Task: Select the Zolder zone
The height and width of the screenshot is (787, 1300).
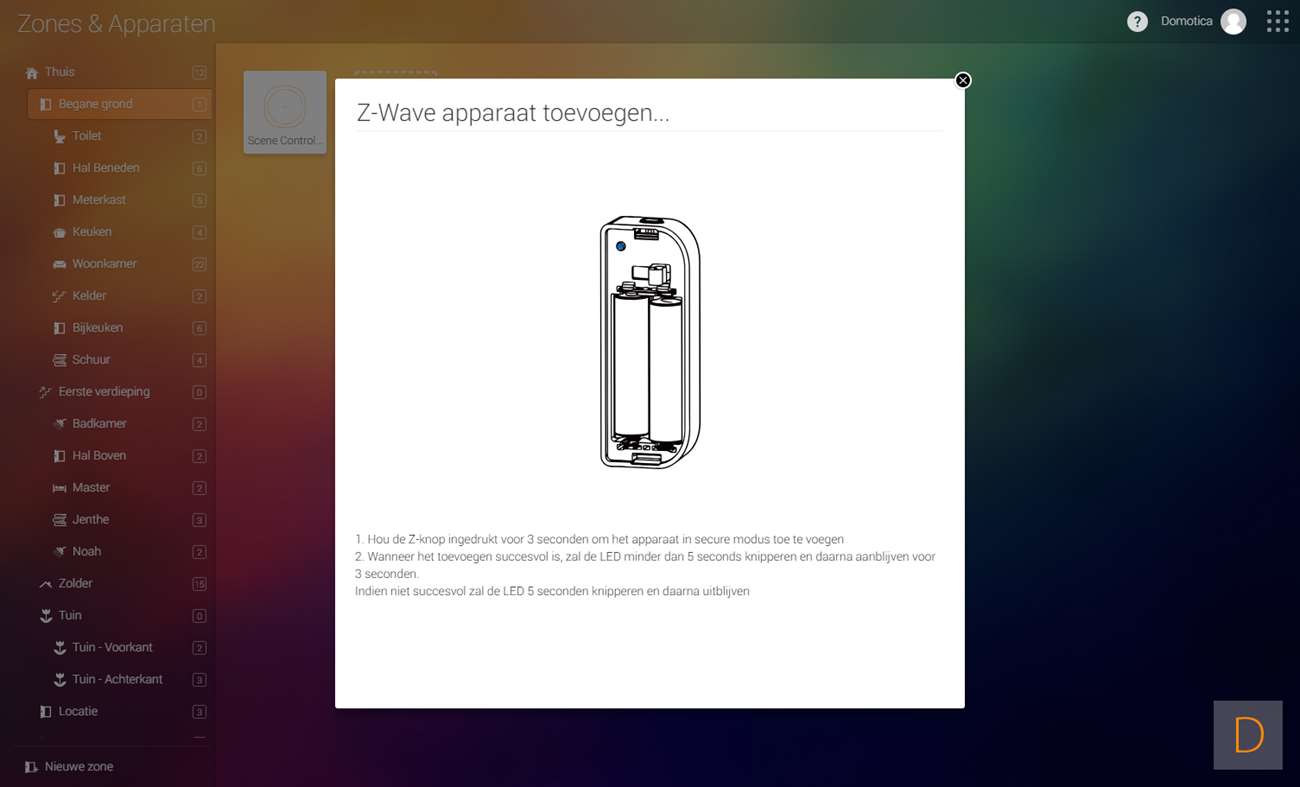Action: pos(75,584)
